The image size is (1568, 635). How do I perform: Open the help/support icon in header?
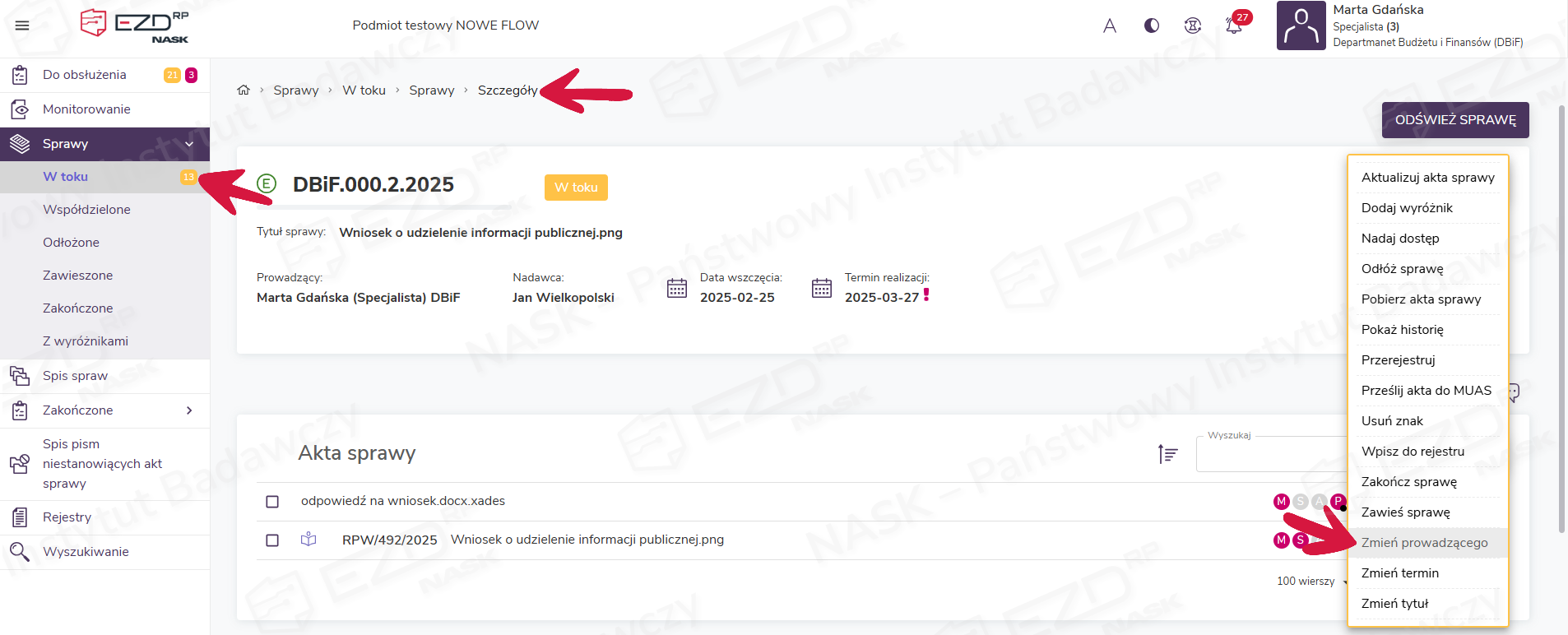(x=1192, y=25)
